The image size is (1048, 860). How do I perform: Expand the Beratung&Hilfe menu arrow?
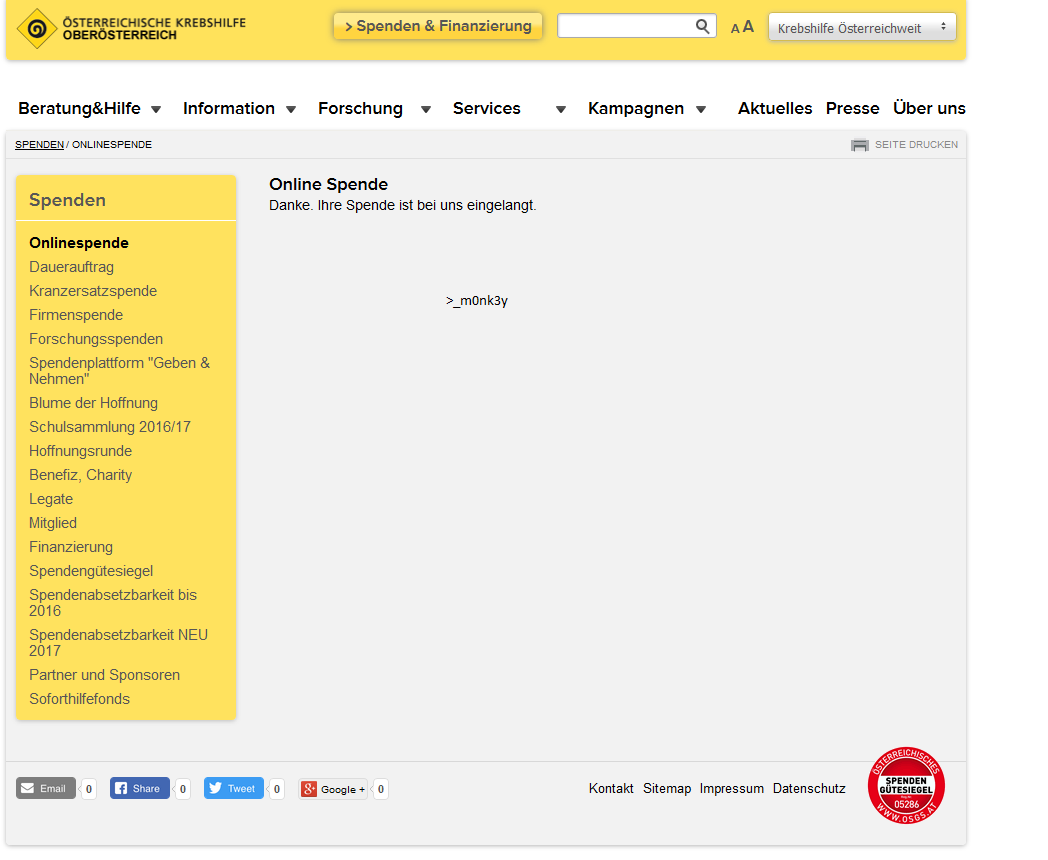156,110
